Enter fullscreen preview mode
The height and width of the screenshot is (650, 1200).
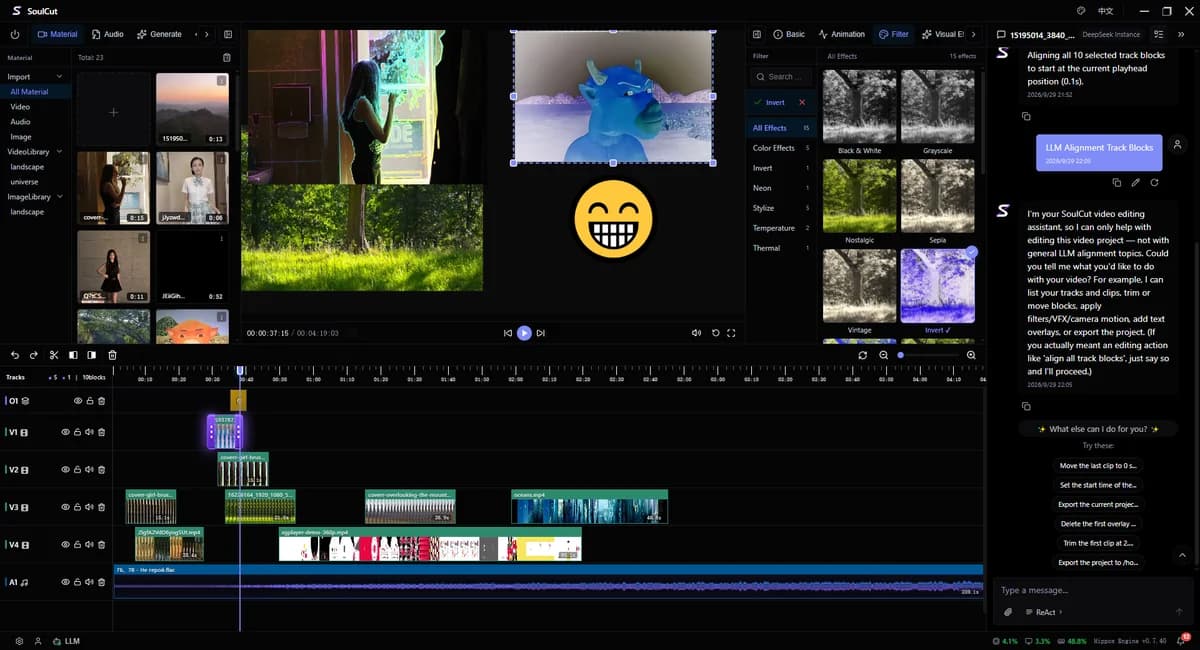(731, 333)
